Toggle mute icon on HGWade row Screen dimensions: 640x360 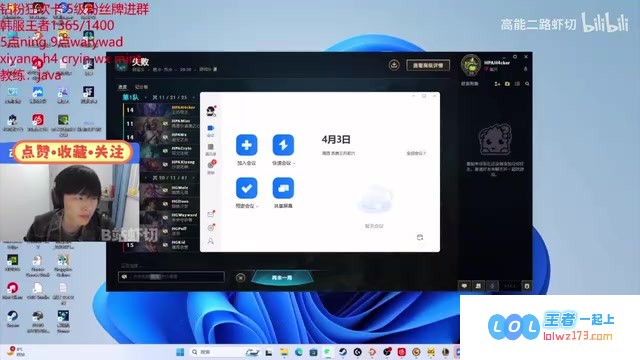165,190
